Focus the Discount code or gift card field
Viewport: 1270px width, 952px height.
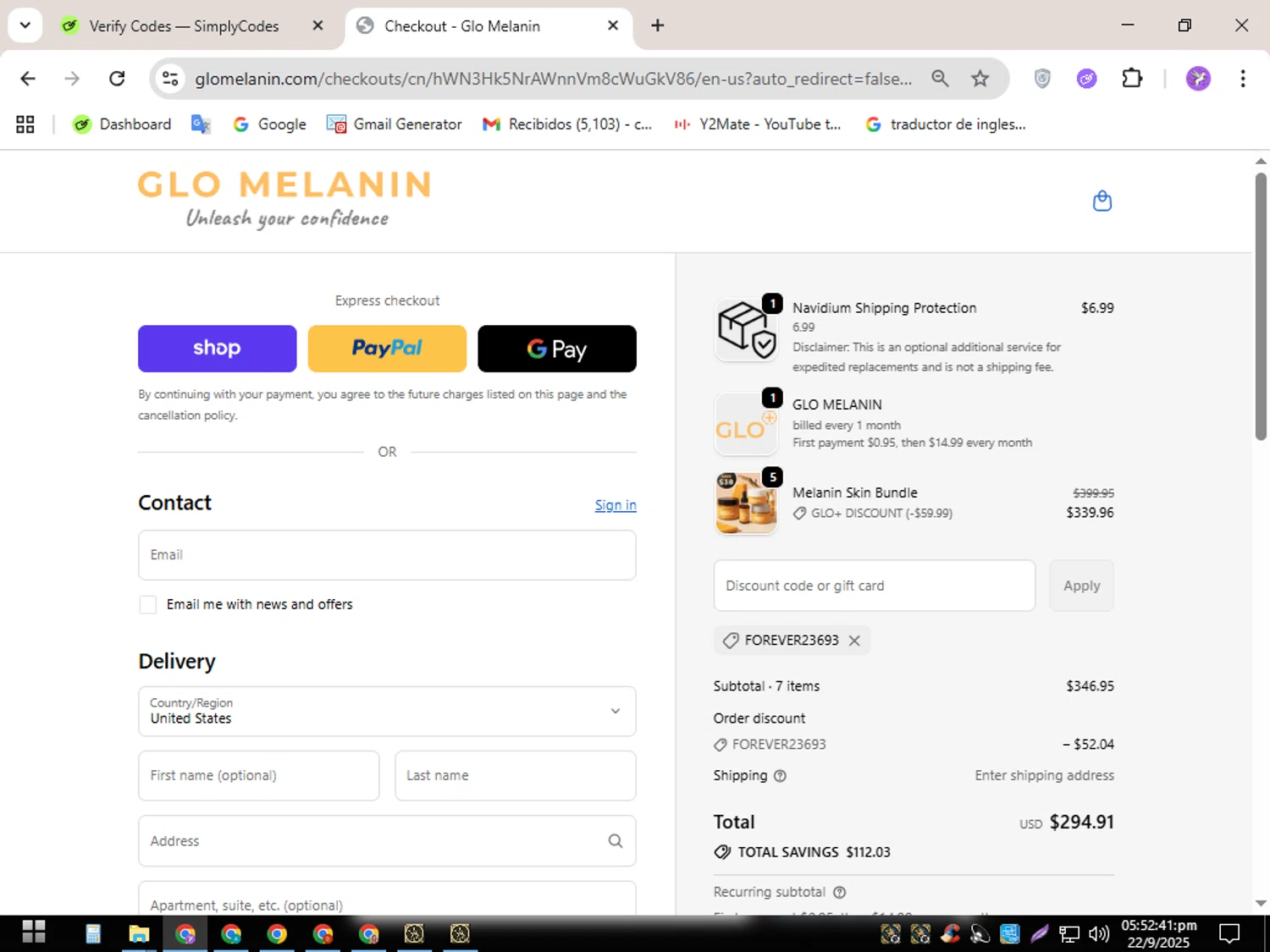pyautogui.click(x=875, y=586)
